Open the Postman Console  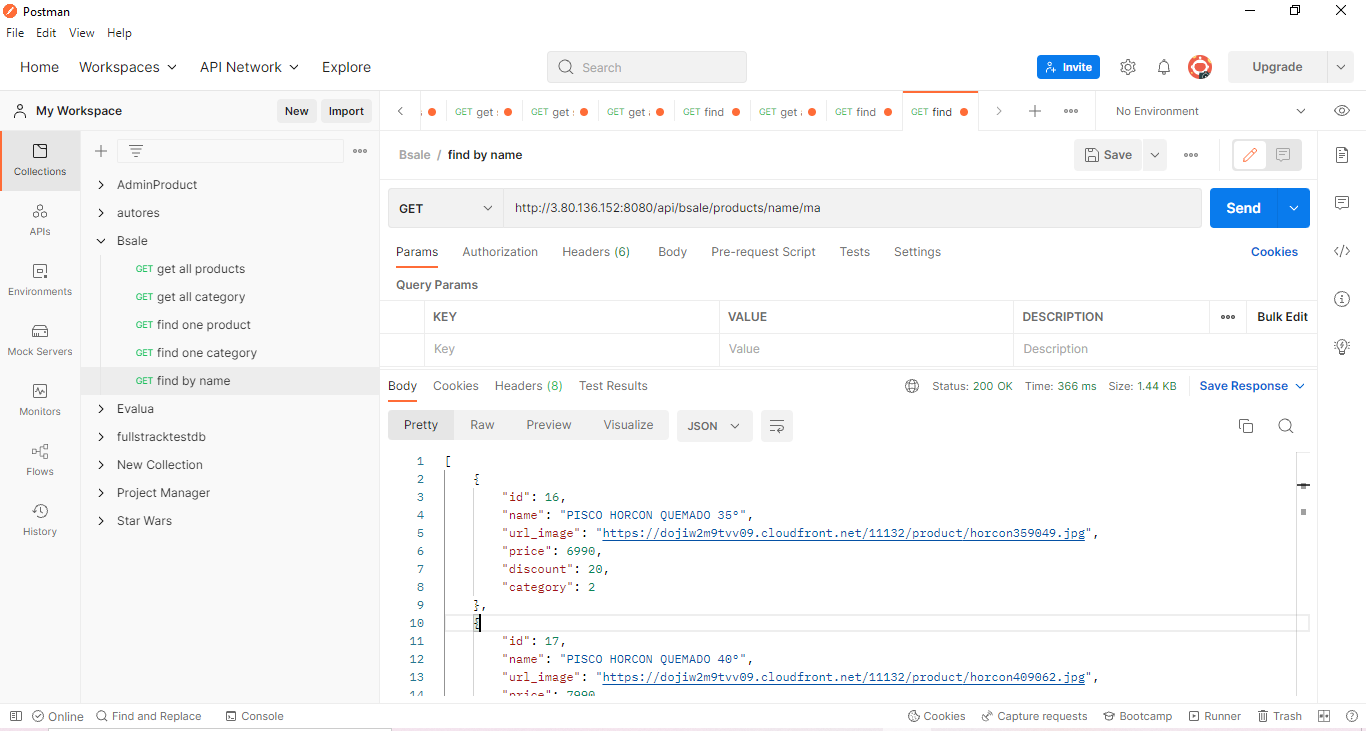254,715
